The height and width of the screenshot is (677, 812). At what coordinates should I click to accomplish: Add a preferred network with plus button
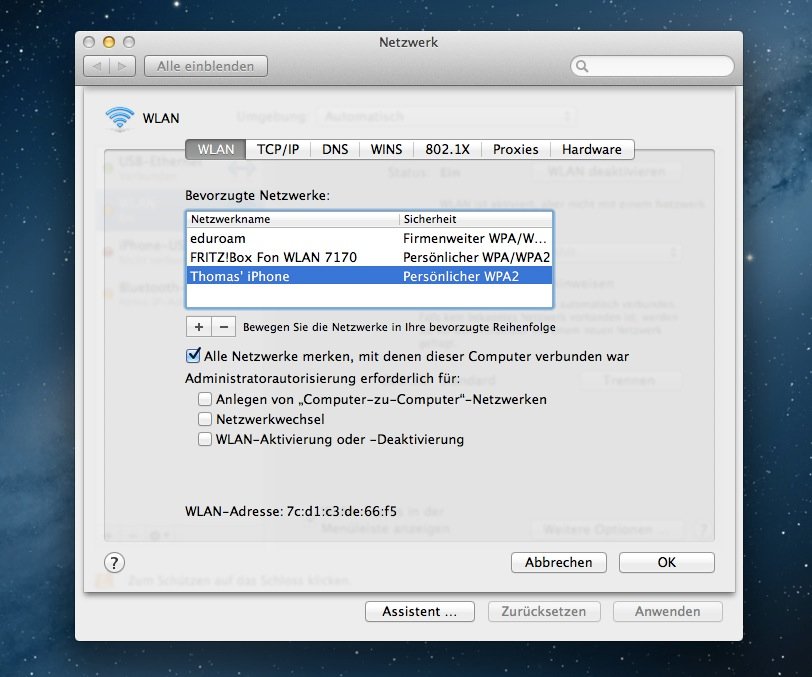pyautogui.click(x=198, y=327)
